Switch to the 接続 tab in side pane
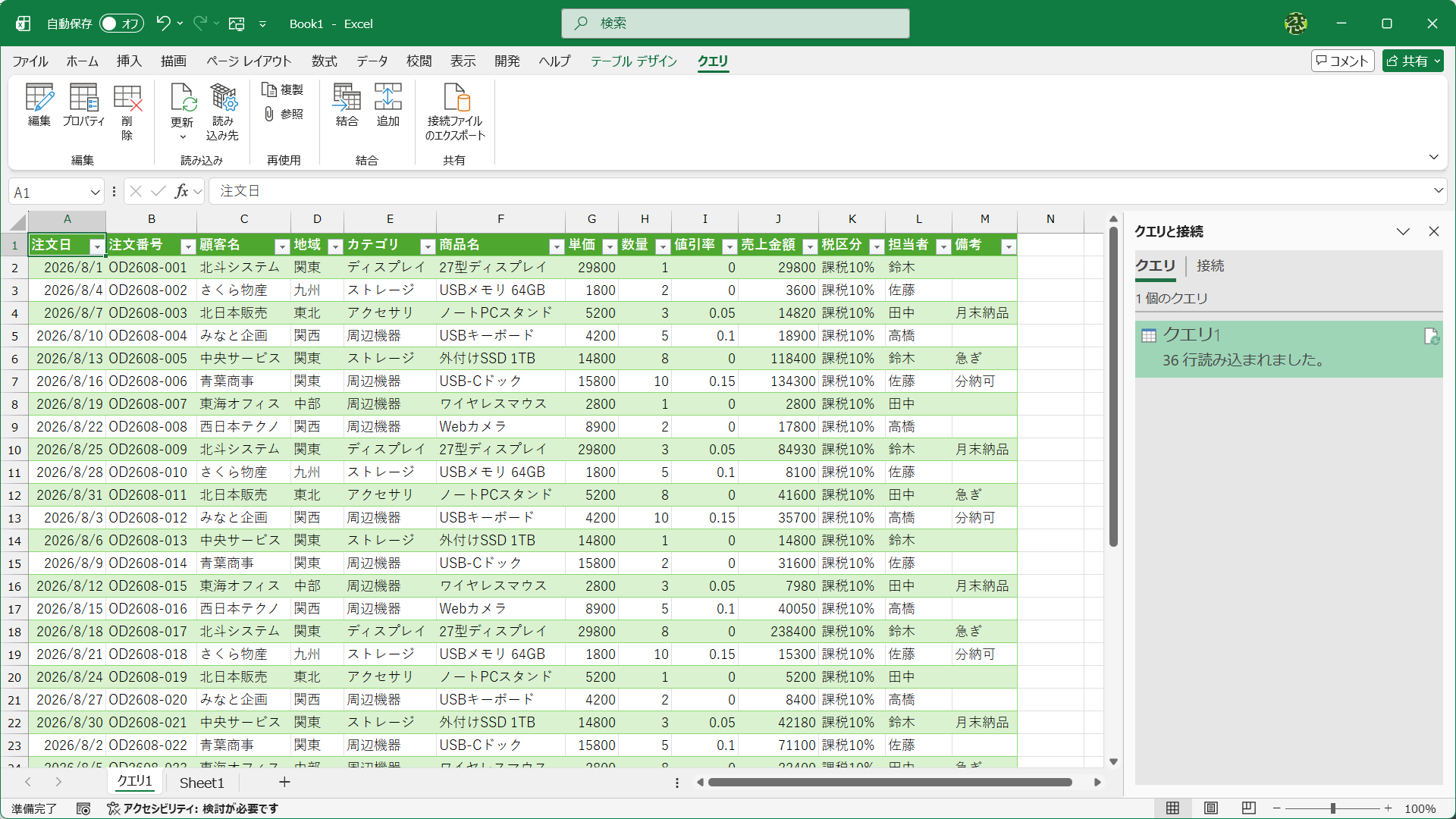 click(1210, 265)
